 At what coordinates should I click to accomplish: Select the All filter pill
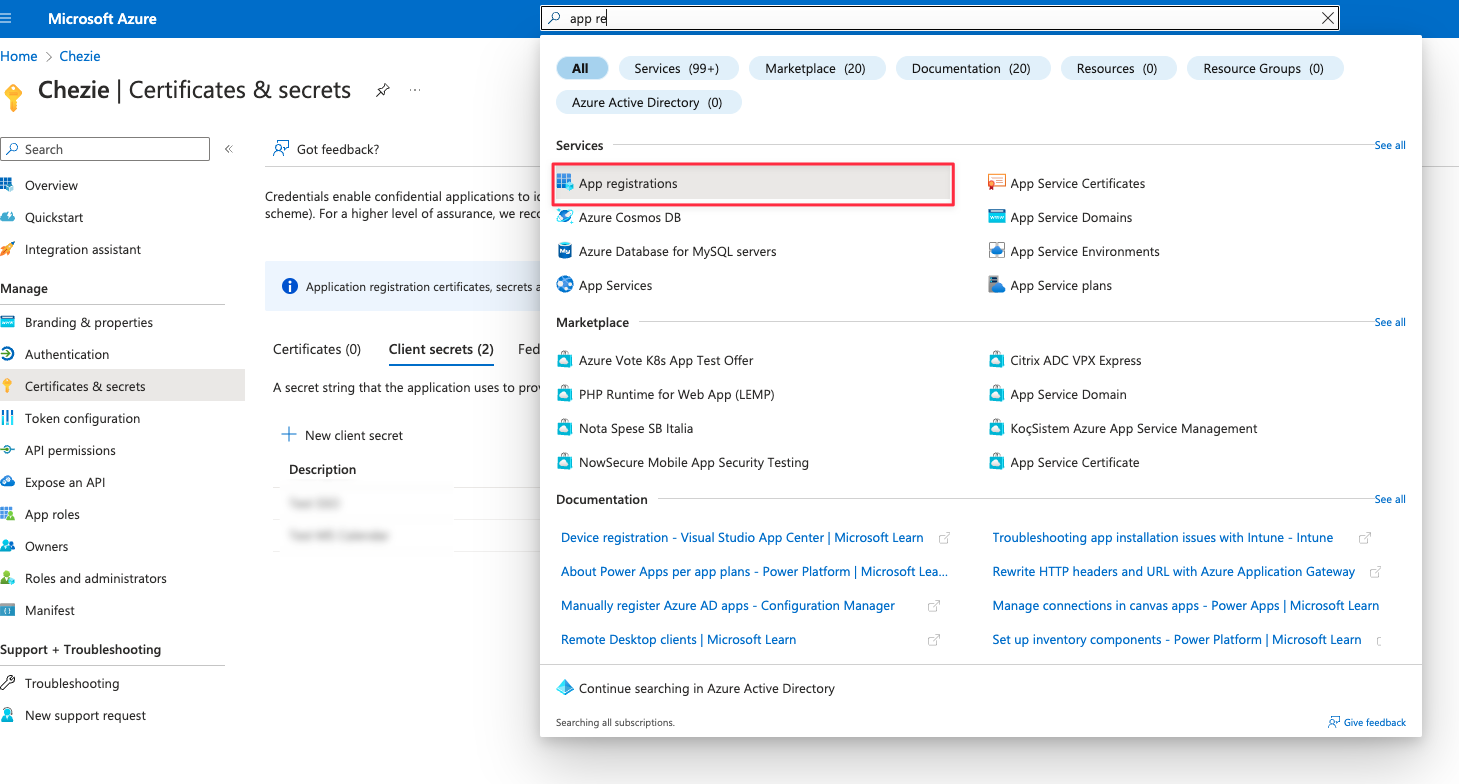(580, 68)
